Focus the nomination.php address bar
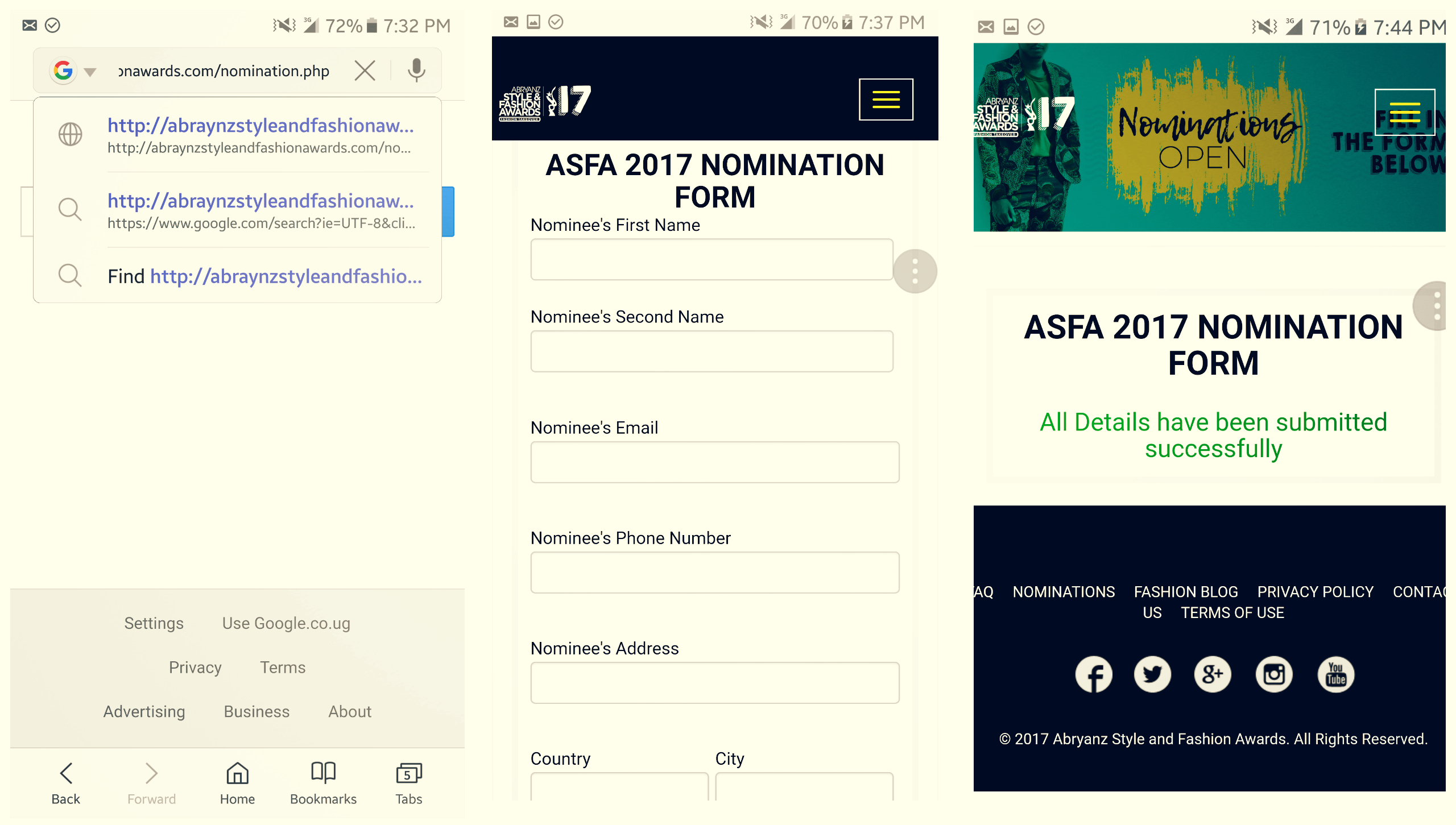This screenshot has height=825, width=1456. 224,71
